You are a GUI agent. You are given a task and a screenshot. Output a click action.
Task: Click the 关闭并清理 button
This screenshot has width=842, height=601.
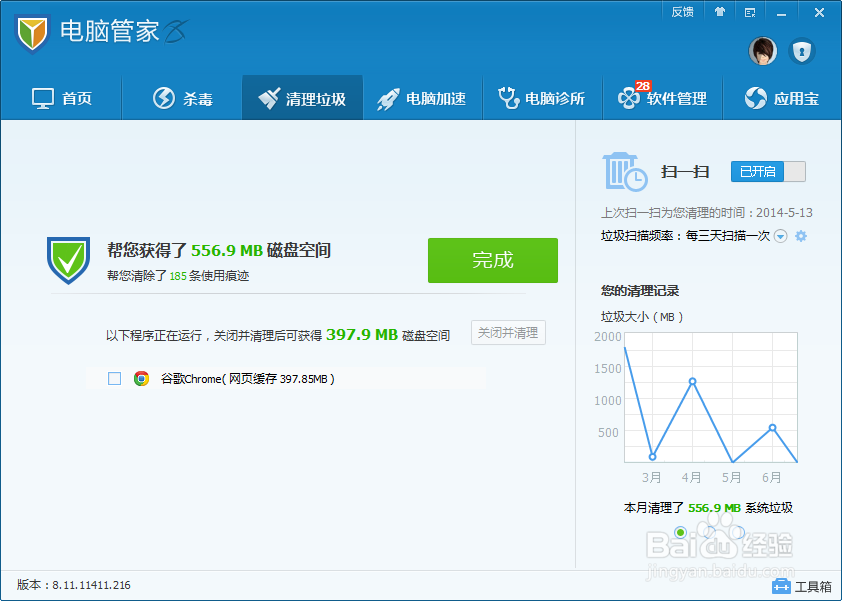pos(508,332)
